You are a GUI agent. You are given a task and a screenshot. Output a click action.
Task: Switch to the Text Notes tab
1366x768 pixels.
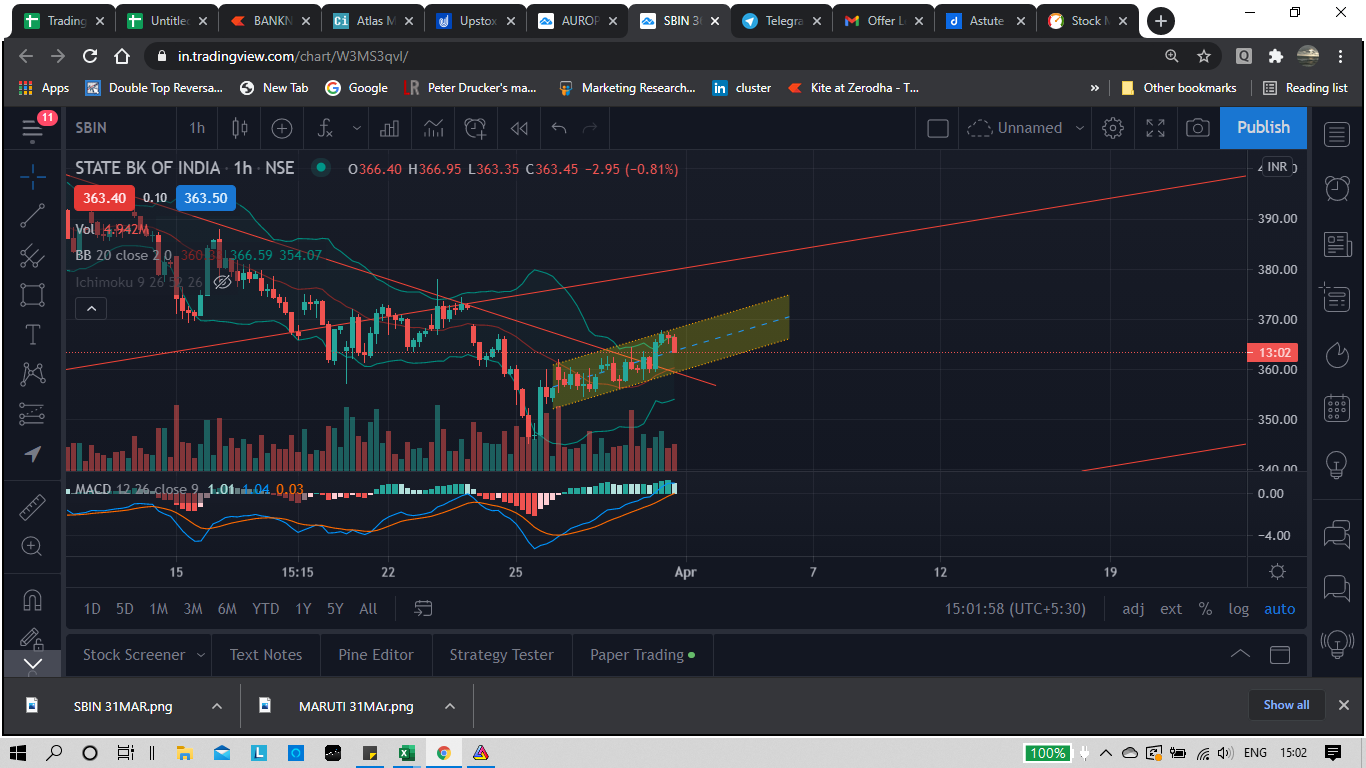[266, 655]
